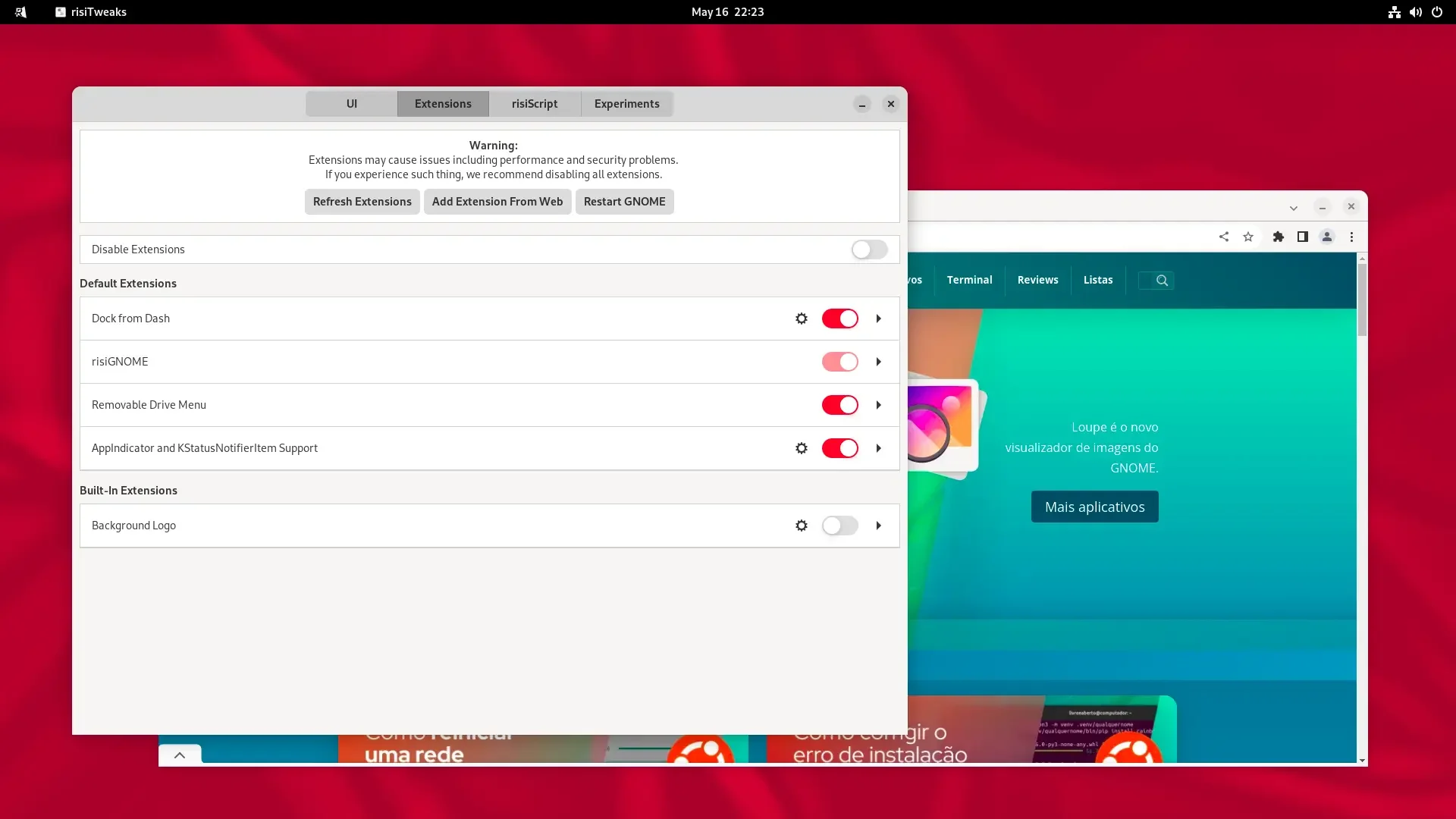Expand details for Removable Drive Menu
The width and height of the screenshot is (1456, 819).
click(x=879, y=405)
